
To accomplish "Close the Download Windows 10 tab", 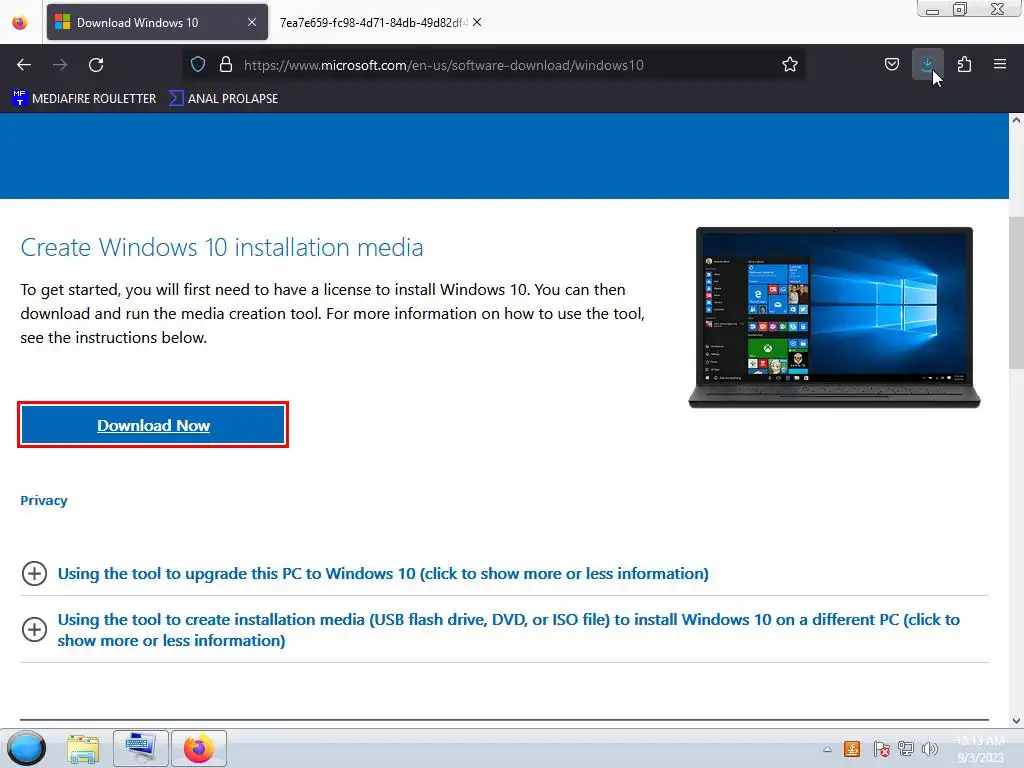I will pos(252,22).
